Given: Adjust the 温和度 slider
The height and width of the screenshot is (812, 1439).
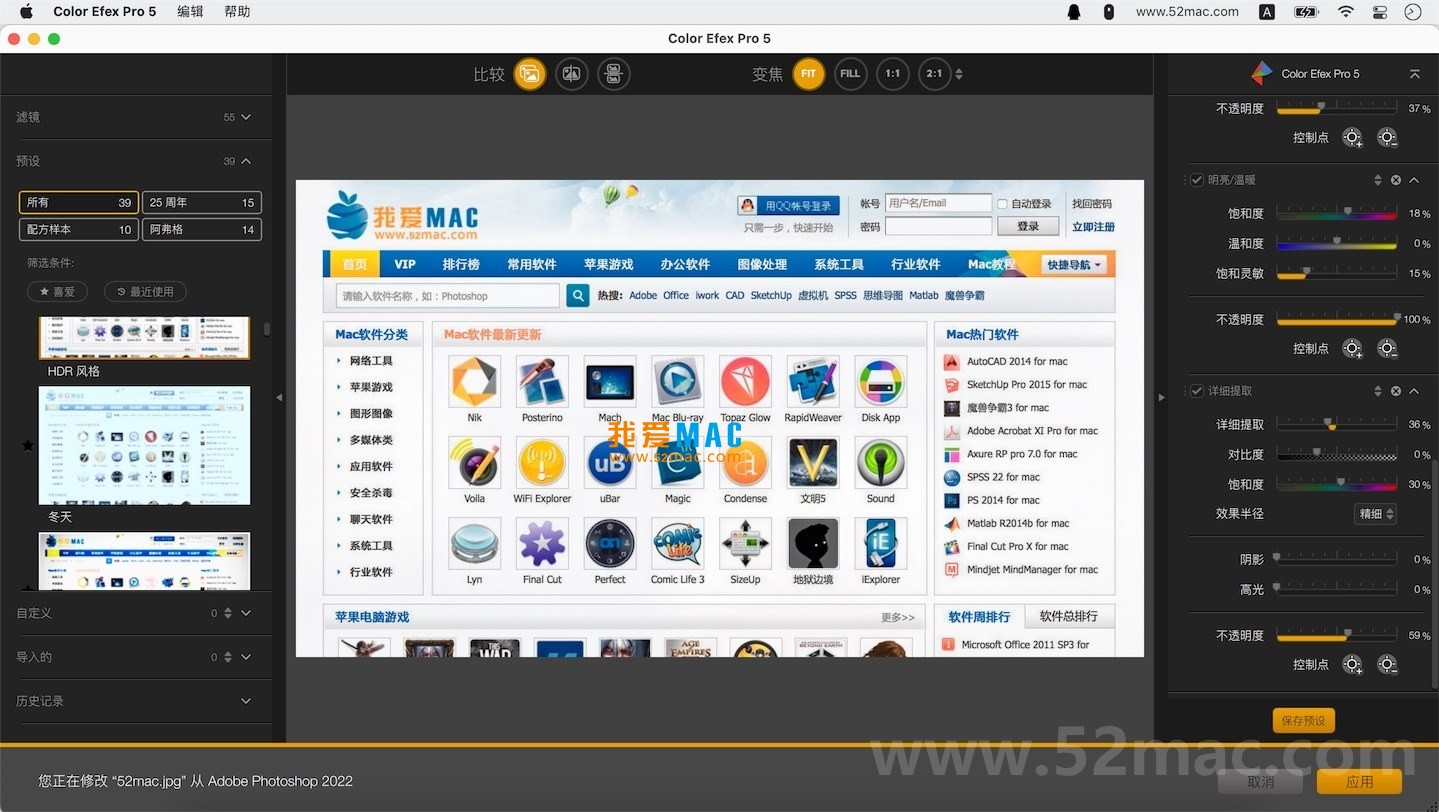Looking at the screenshot, I should coord(1337,244).
